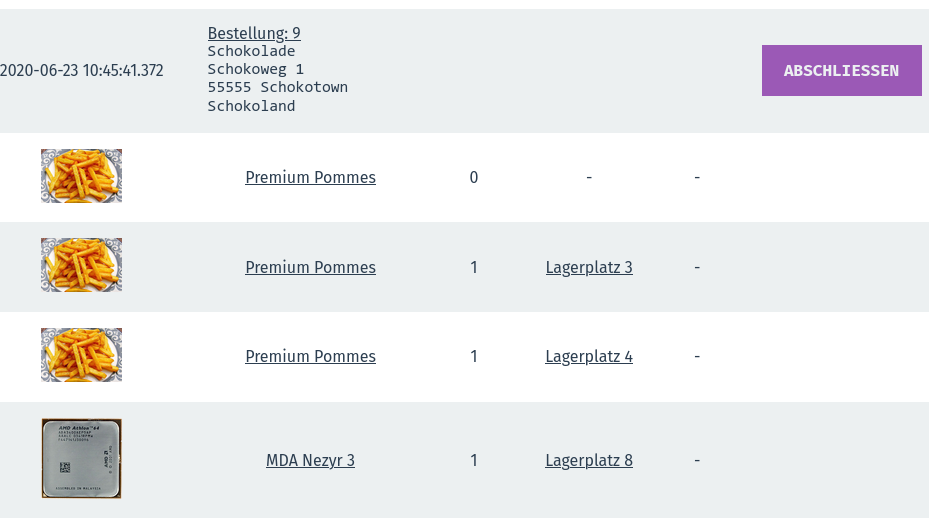
Task: Click quantity 1 in the MDA Nezyr 3 row
Action: click(474, 461)
